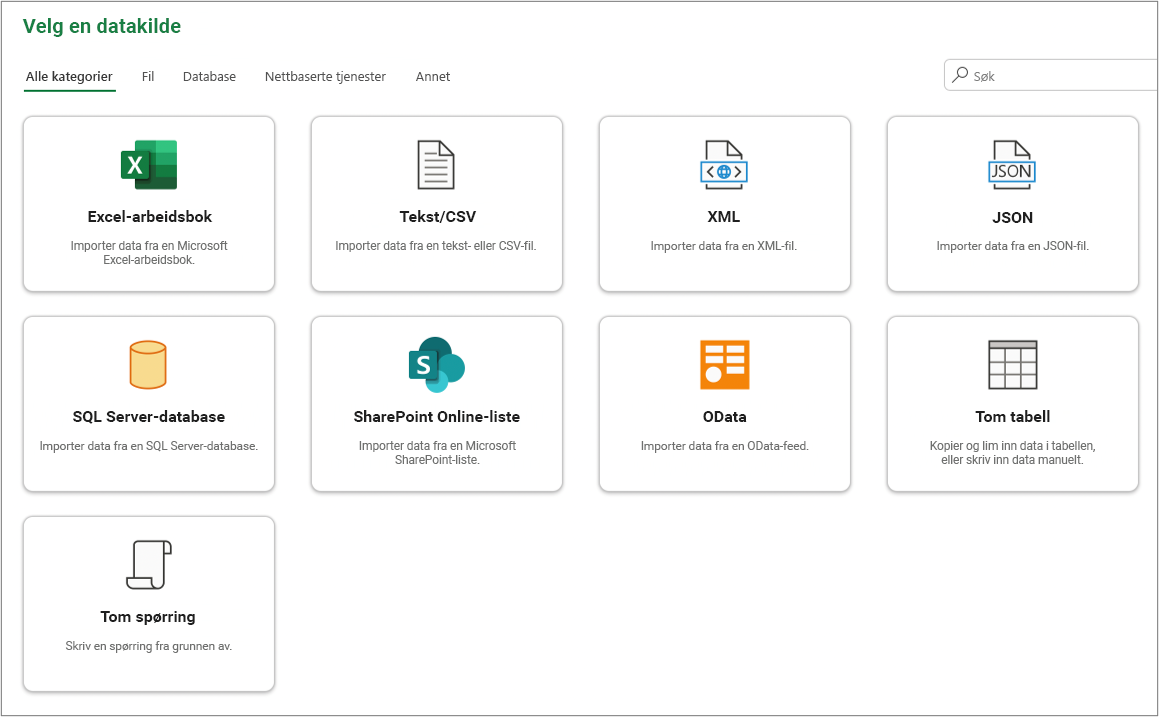The image size is (1159, 717).
Task: Click the SharePoint Online list icon
Action: point(436,364)
